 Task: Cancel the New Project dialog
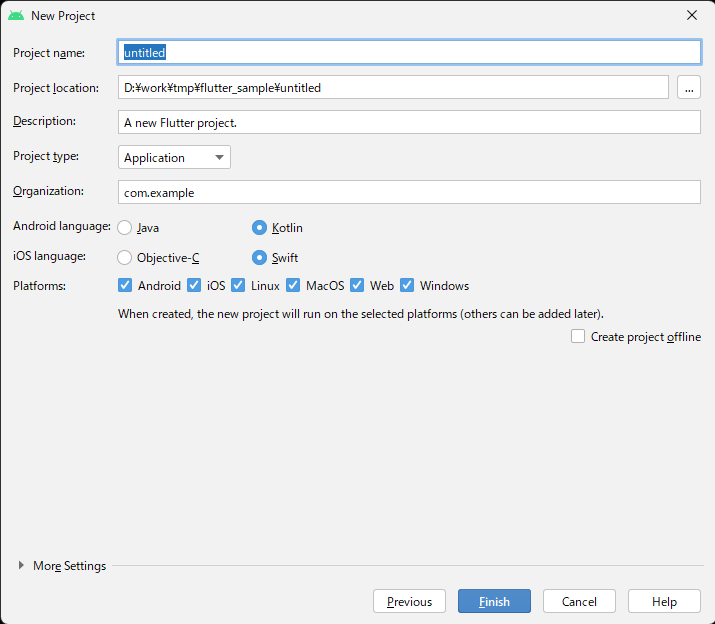(x=579, y=601)
